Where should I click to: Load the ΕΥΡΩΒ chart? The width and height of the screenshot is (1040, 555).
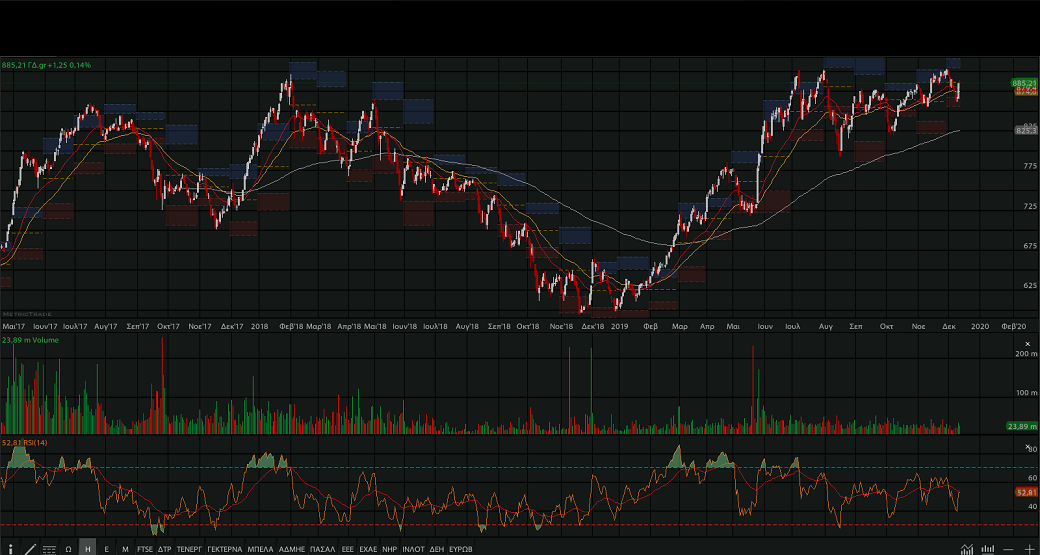(460, 549)
